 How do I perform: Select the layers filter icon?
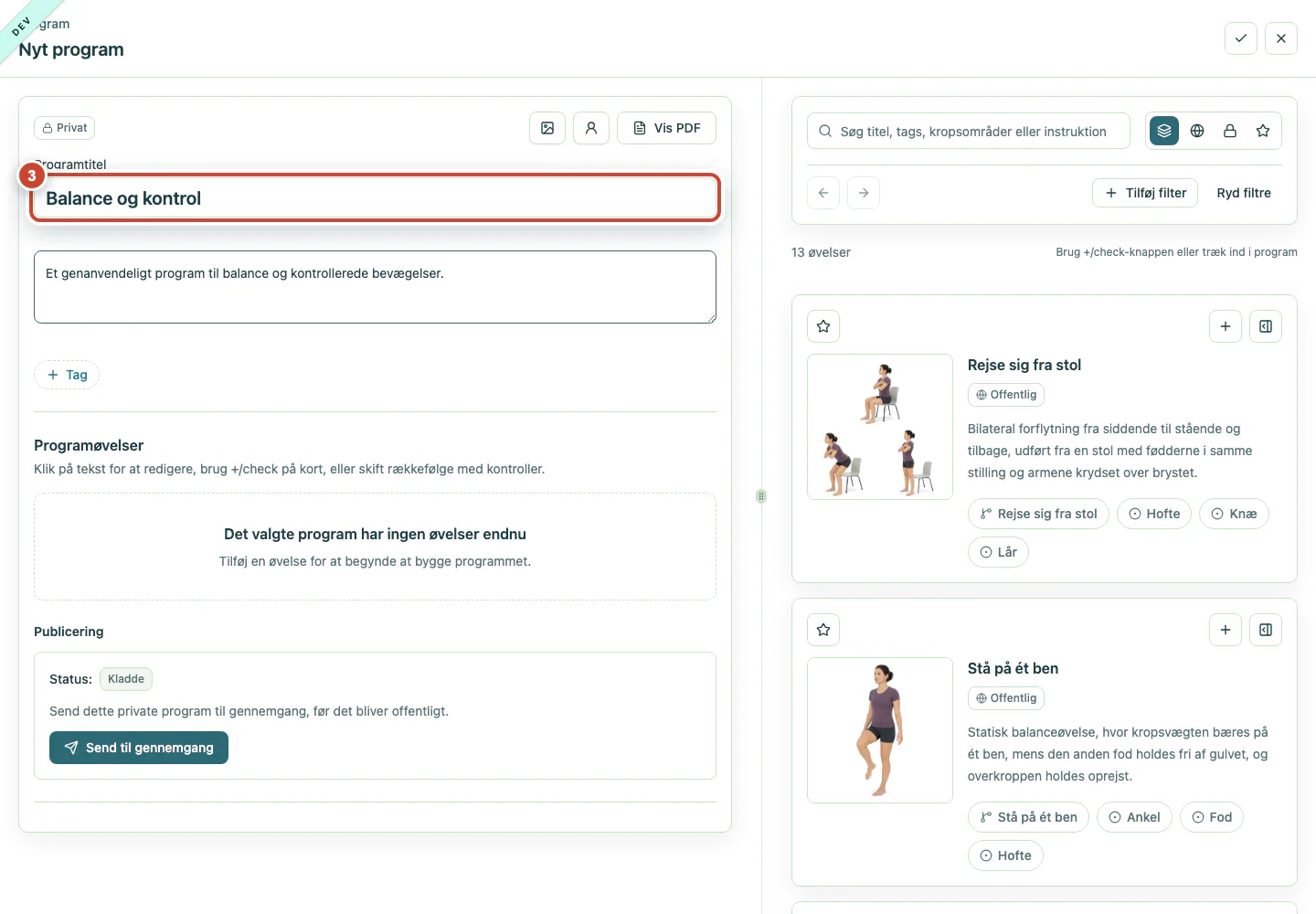pyautogui.click(x=1164, y=131)
